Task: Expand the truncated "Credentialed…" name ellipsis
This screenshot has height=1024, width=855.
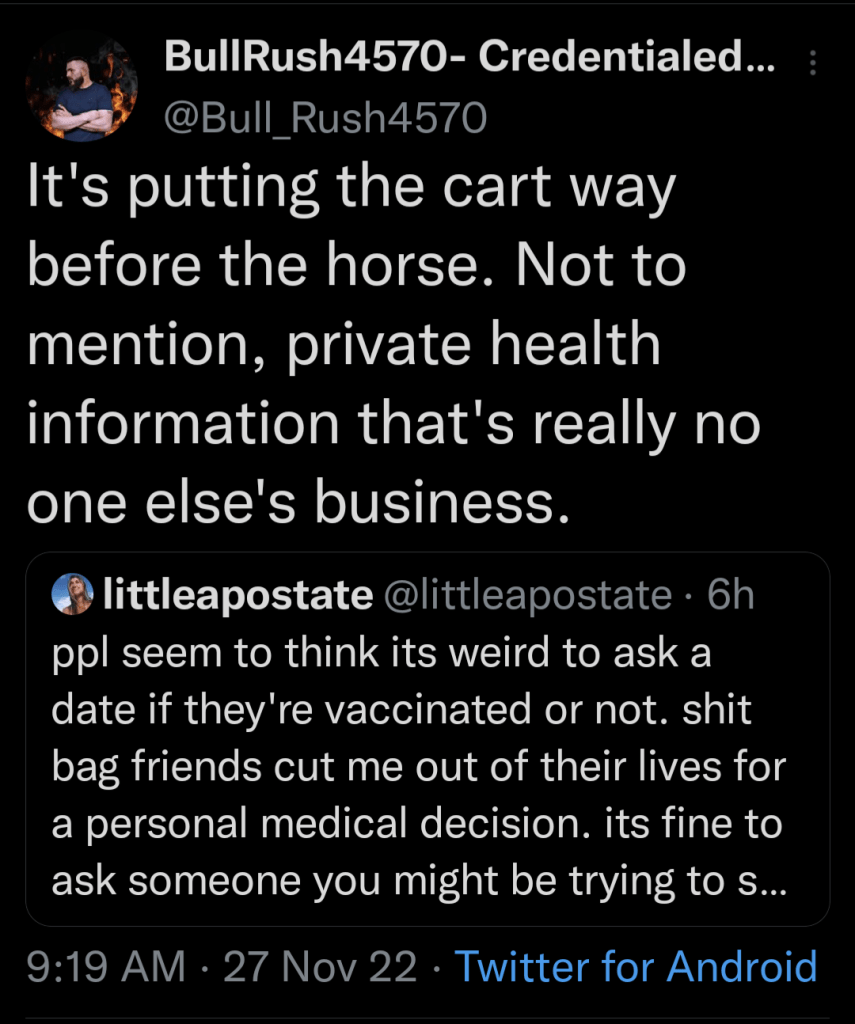Action: point(765,59)
